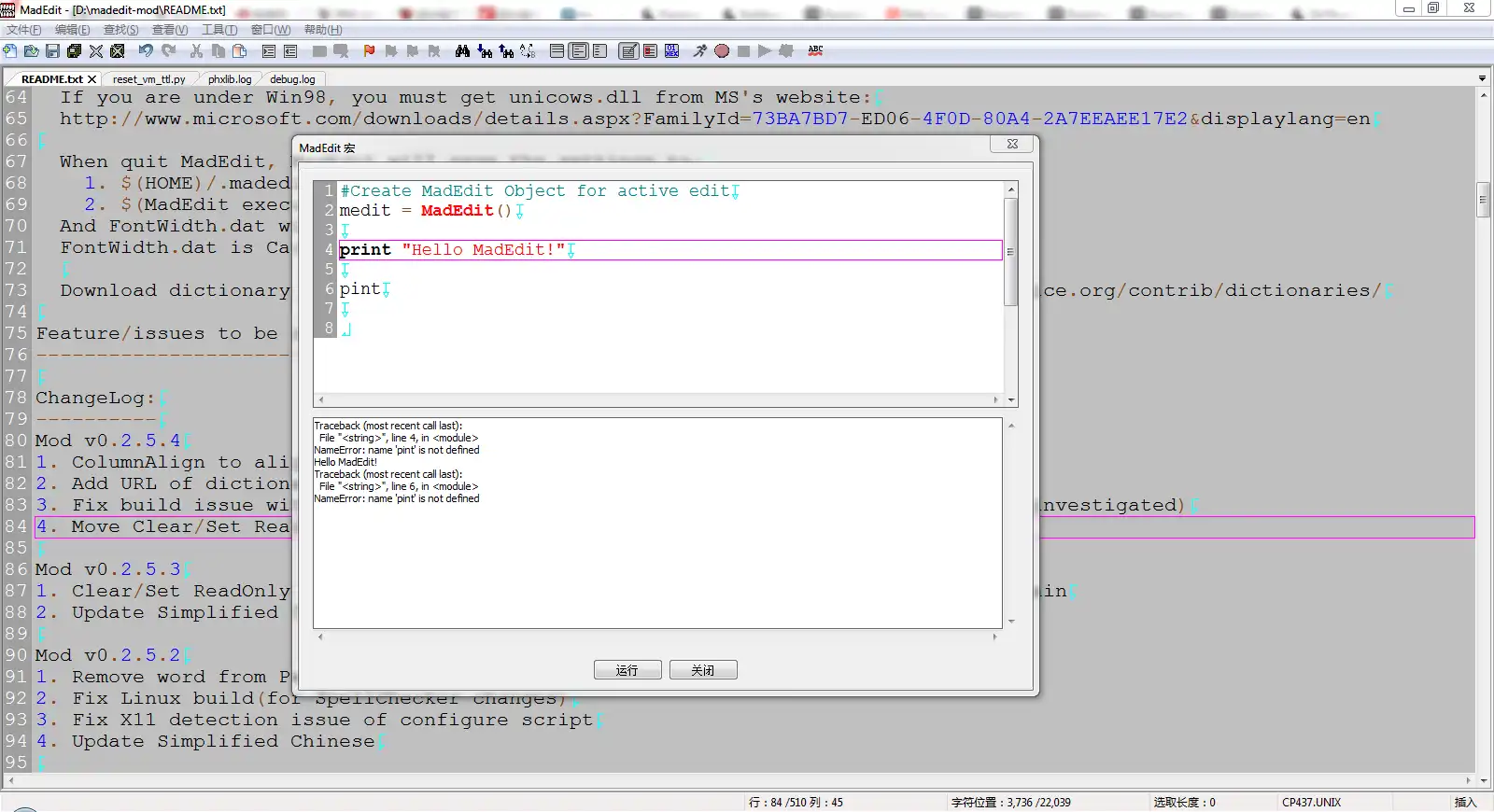The width and height of the screenshot is (1494, 812).
Task: Open the 查看(V) menu
Action: (x=170, y=30)
